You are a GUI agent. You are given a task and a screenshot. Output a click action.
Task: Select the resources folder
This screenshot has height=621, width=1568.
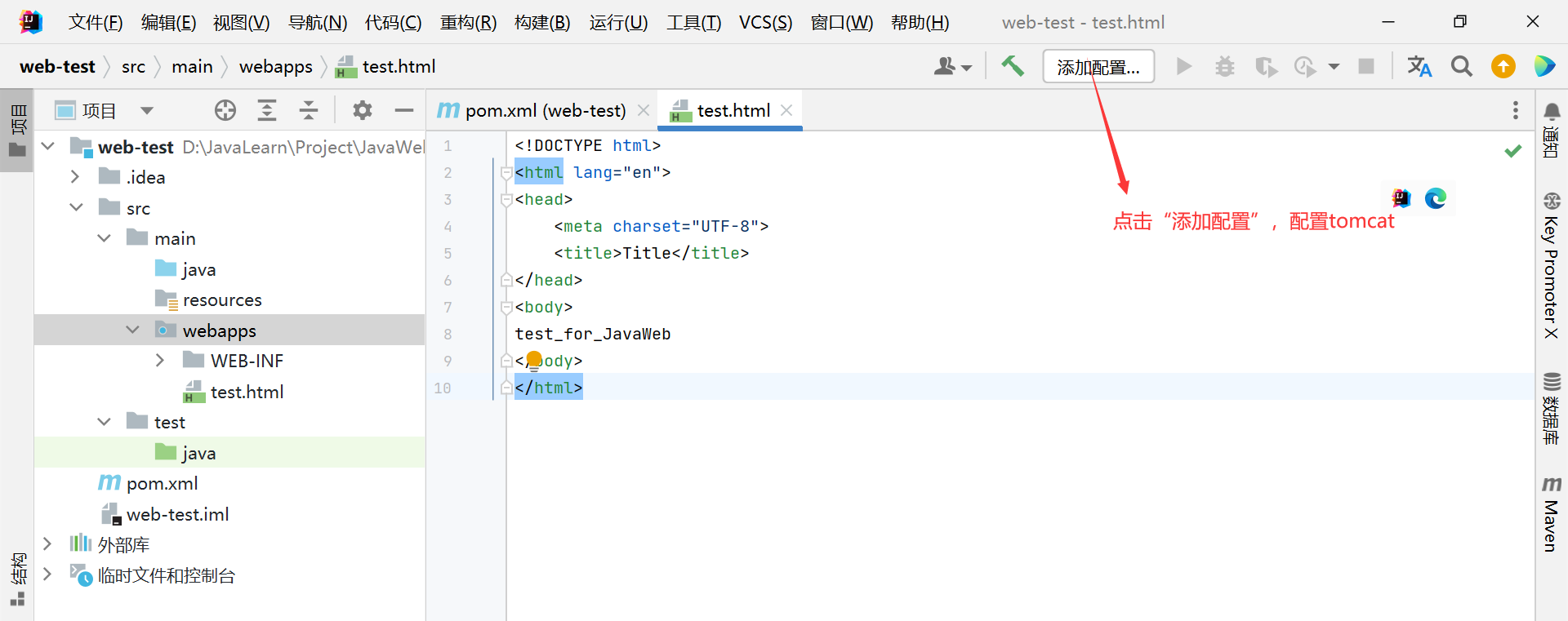coord(222,299)
